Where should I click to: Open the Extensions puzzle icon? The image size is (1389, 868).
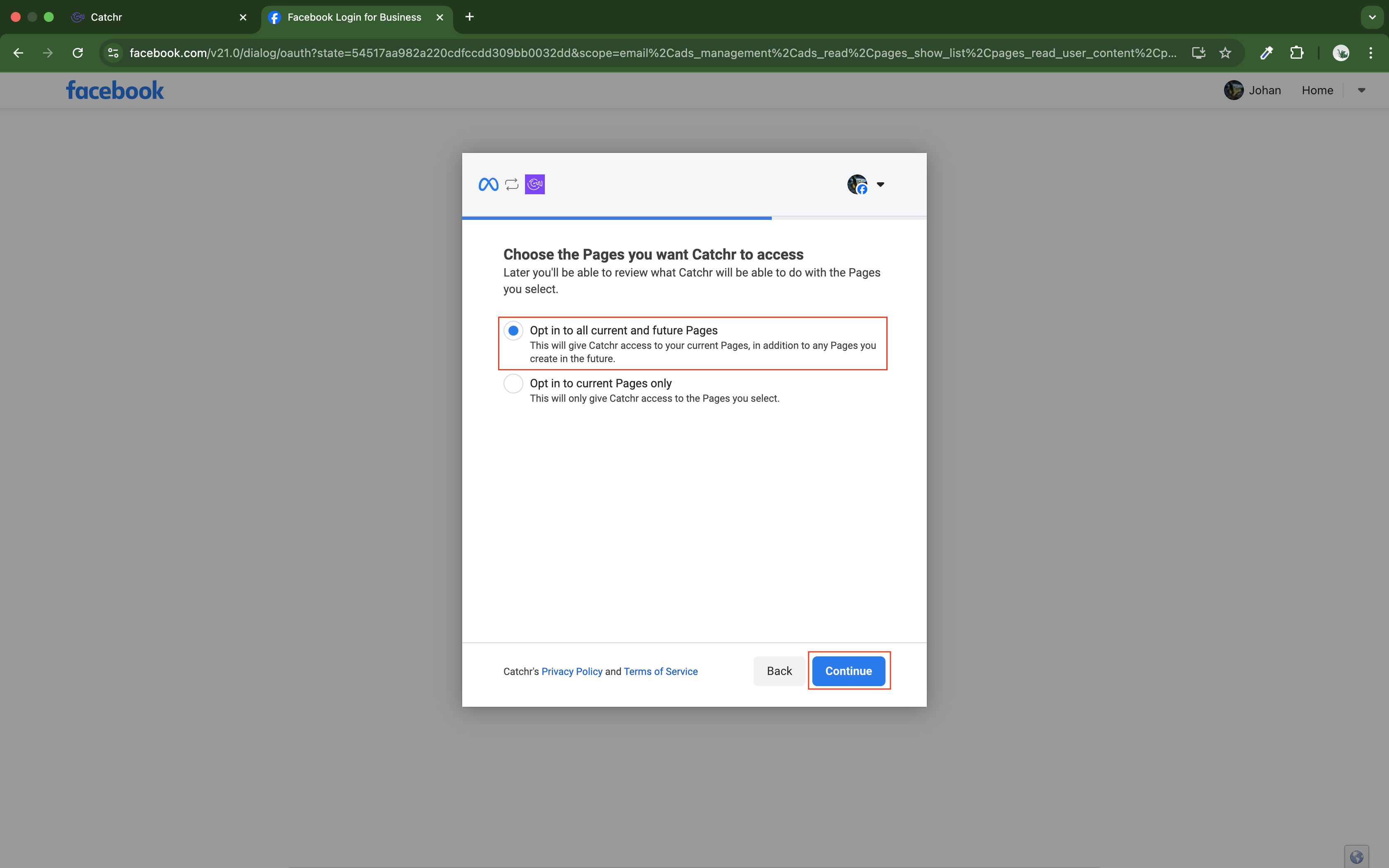pos(1296,53)
